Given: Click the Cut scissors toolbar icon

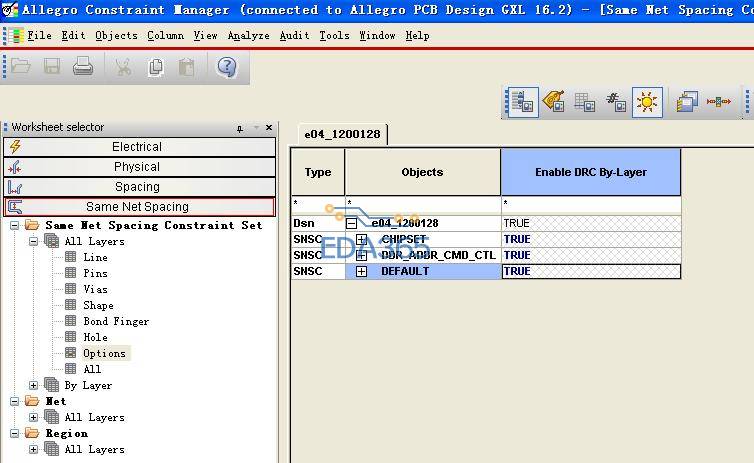Looking at the screenshot, I should coord(123,67).
